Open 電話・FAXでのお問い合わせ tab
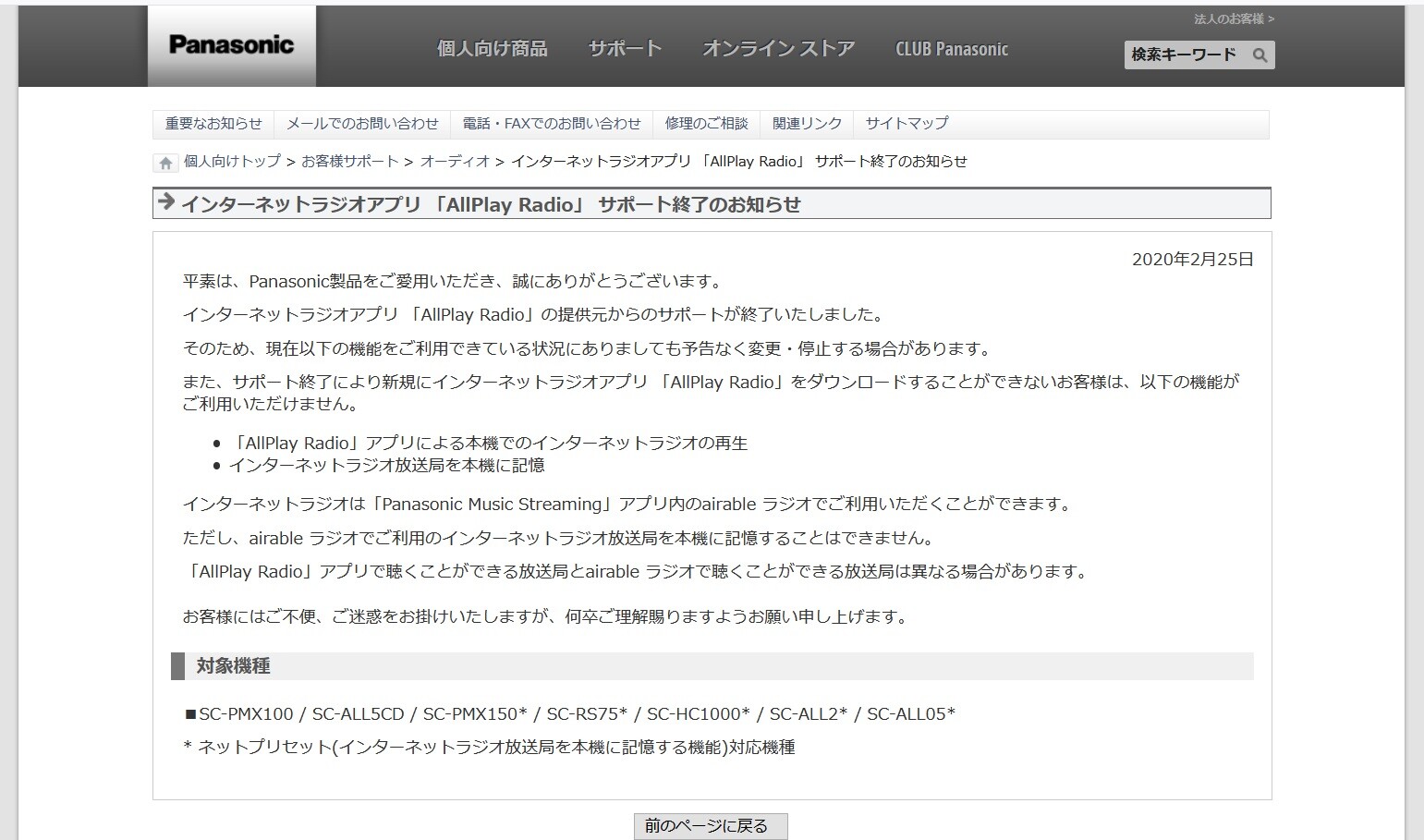This screenshot has height=840, width=1424. pos(552,124)
